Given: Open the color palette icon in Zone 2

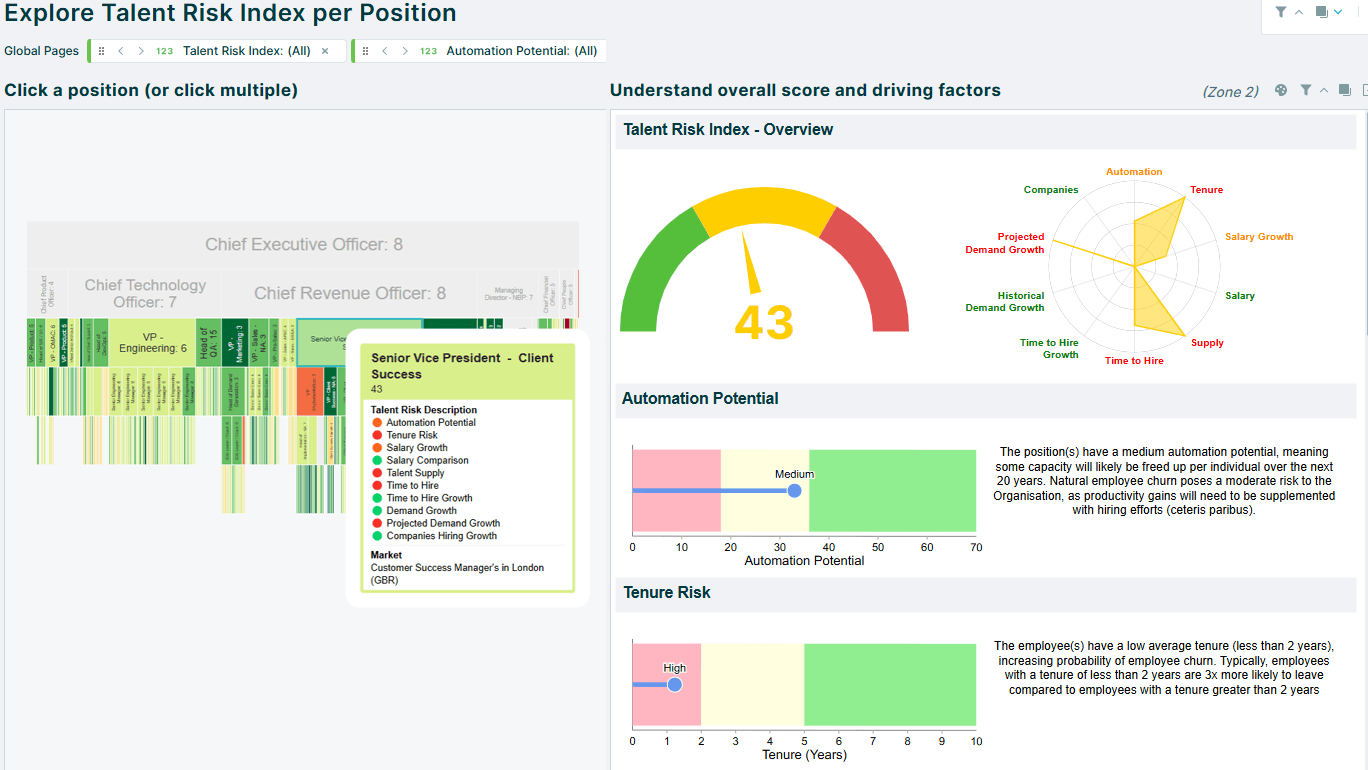Looking at the screenshot, I should 1281,90.
